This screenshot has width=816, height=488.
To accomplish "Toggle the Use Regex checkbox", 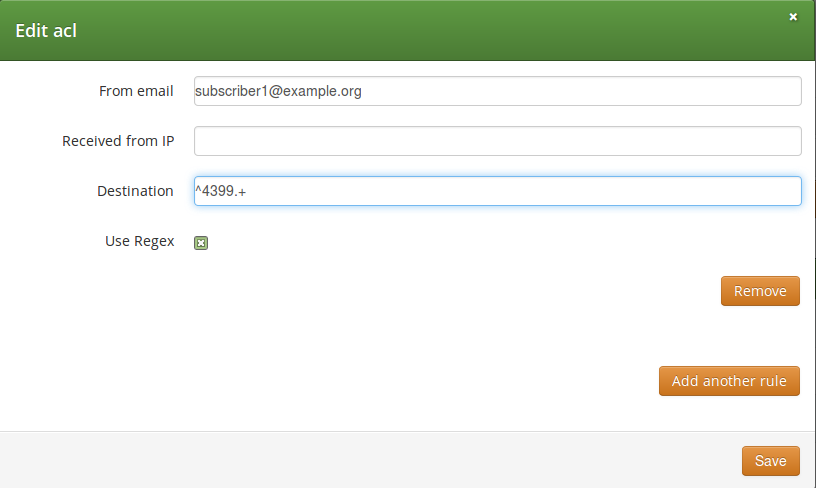I will click(201, 242).
